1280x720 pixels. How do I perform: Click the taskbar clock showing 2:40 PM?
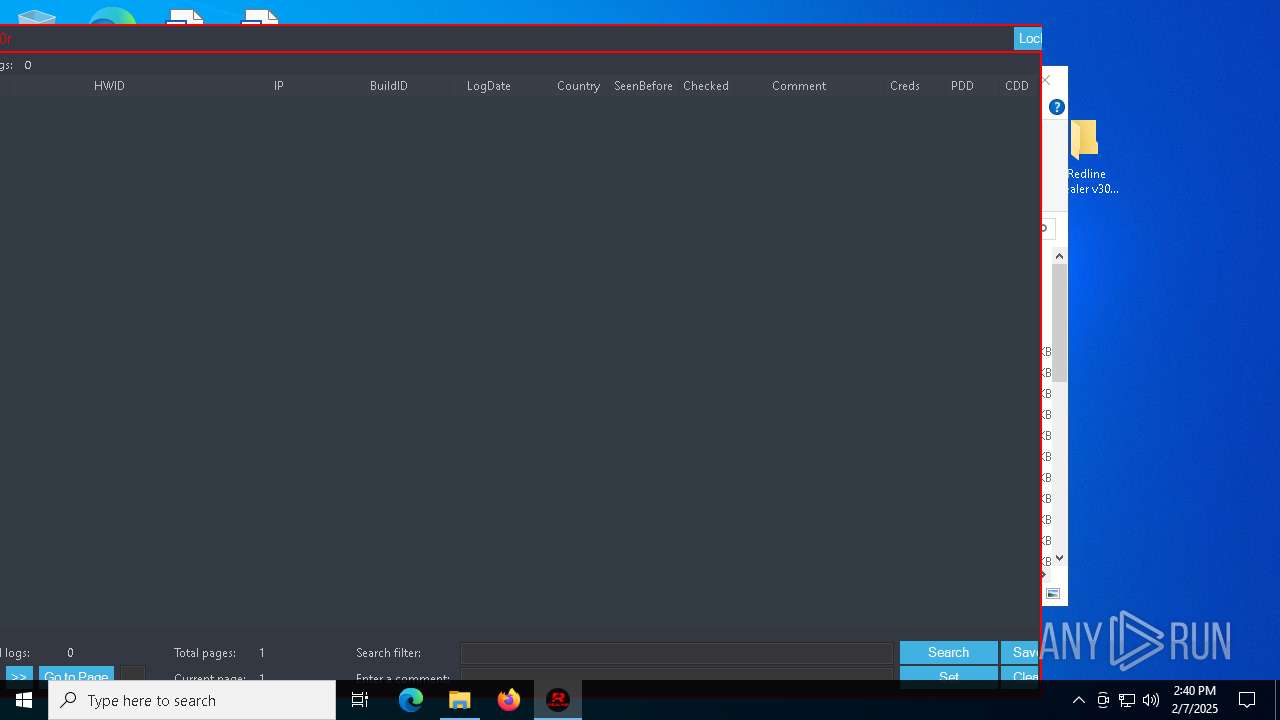click(x=1194, y=700)
